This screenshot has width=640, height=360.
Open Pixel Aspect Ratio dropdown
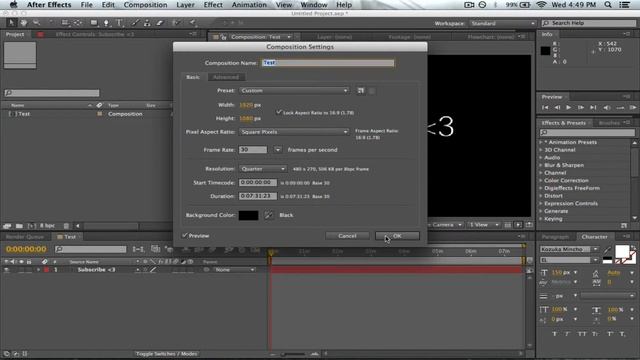294,132
